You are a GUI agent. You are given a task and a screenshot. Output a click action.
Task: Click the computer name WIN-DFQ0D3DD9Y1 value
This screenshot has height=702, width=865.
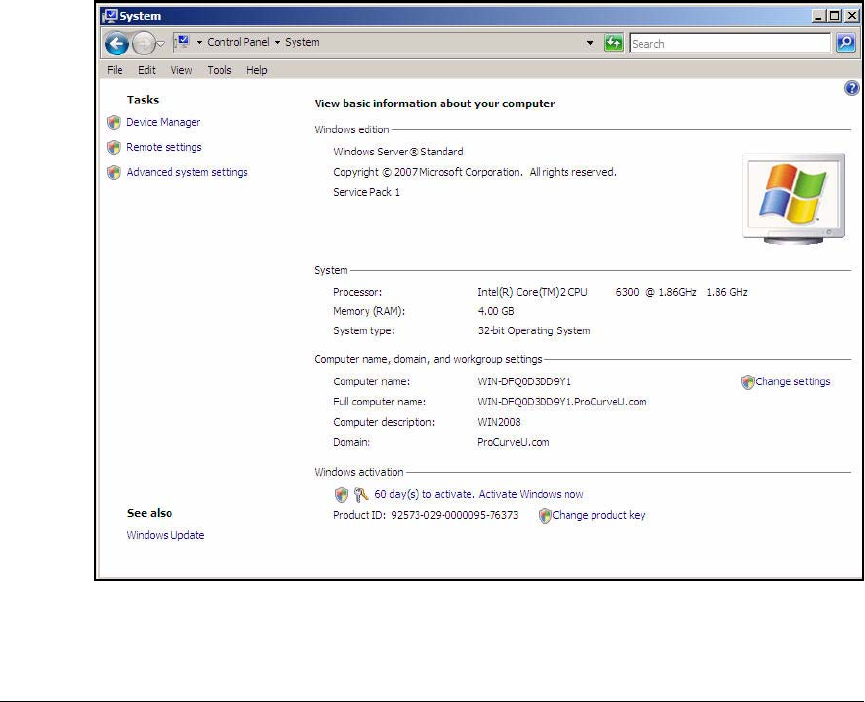524,382
